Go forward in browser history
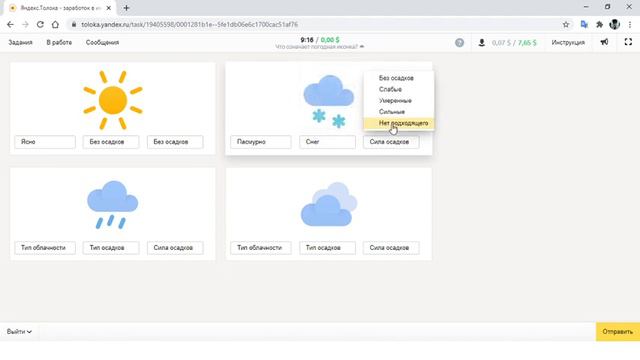This screenshot has height=360, width=640. [x=25, y=24]
